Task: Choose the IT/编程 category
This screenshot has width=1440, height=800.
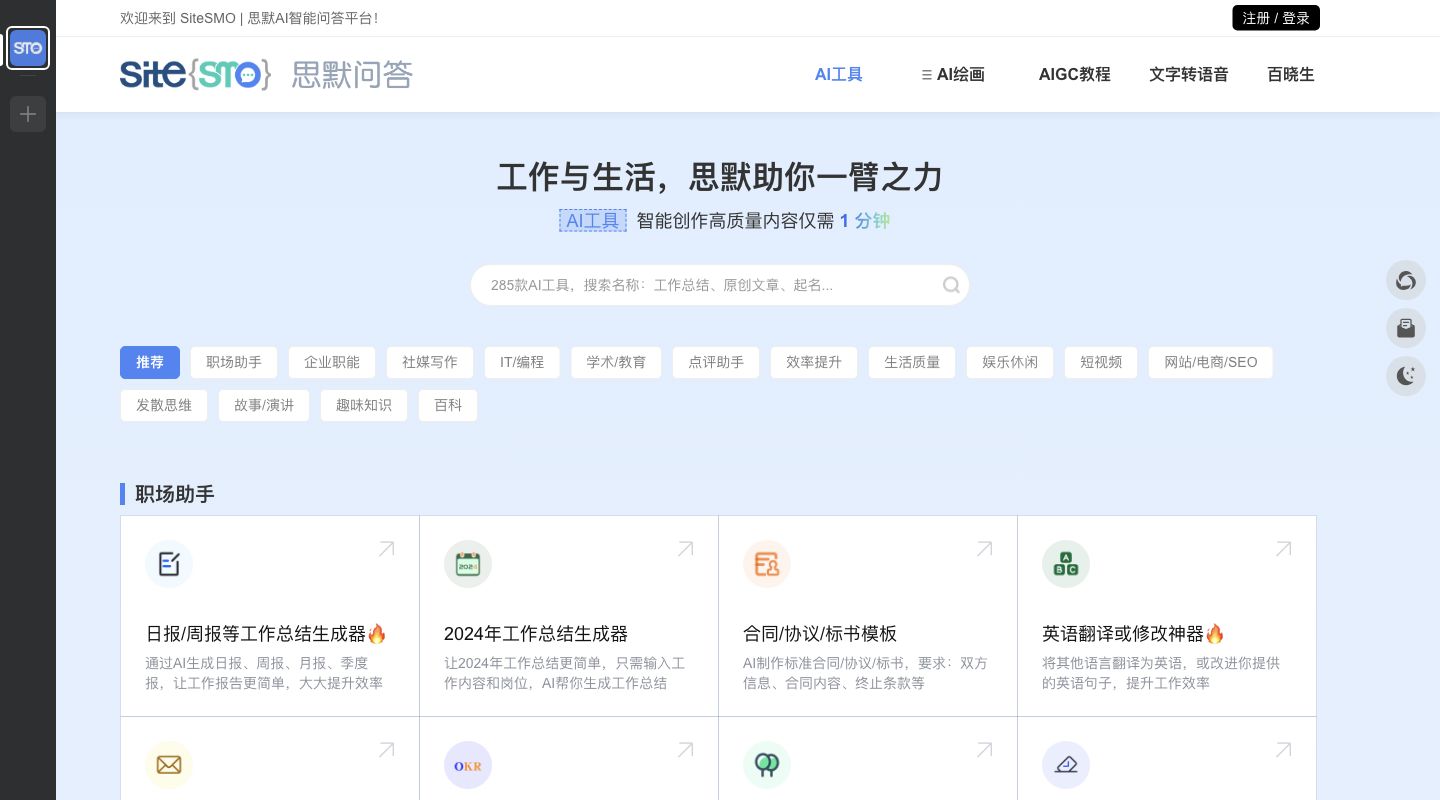Action: pos(522,362)
